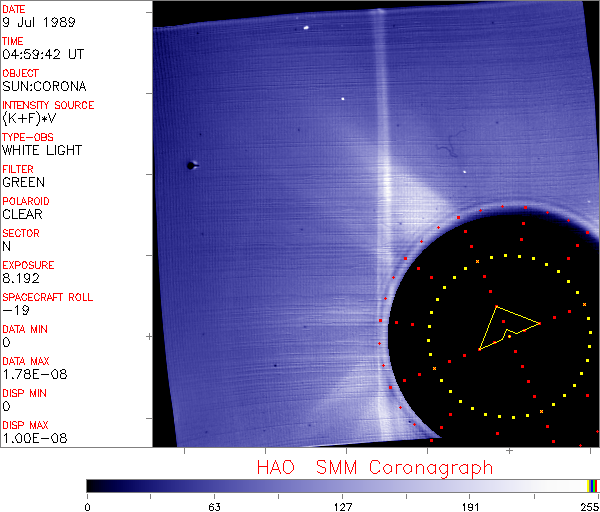Select the GREEN filter value
600x512 pixels.
tap(23, 183)
